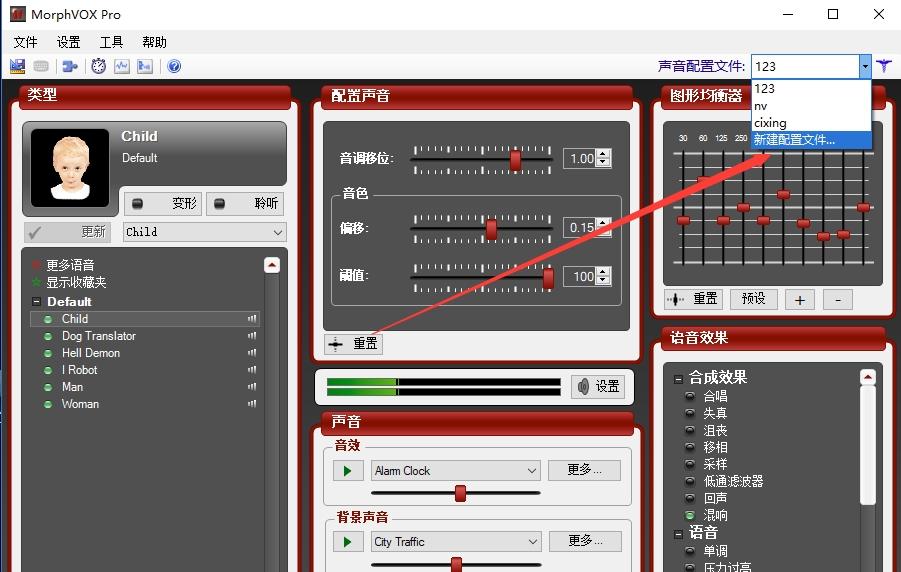Click the 音调移位 pitch shift slider handle
Screen dimensions: 901x572
click(x=515, y=159)
